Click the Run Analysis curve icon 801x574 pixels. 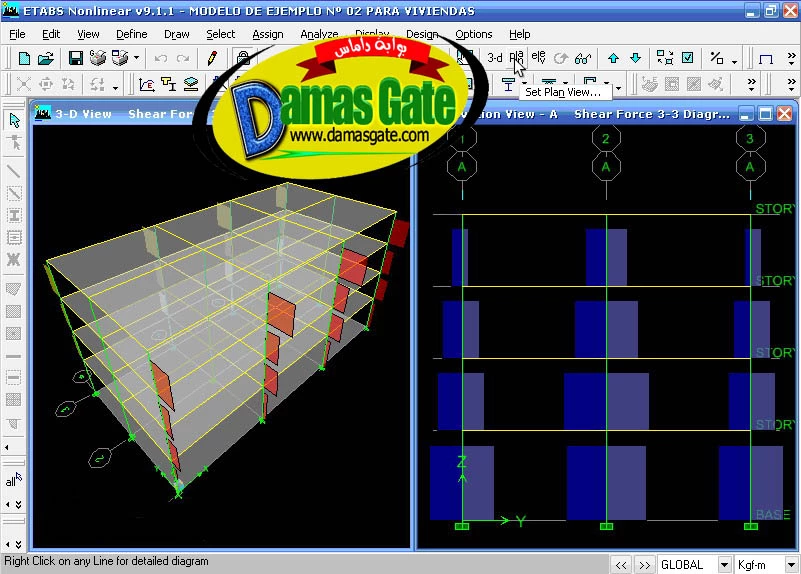(147, 84)
